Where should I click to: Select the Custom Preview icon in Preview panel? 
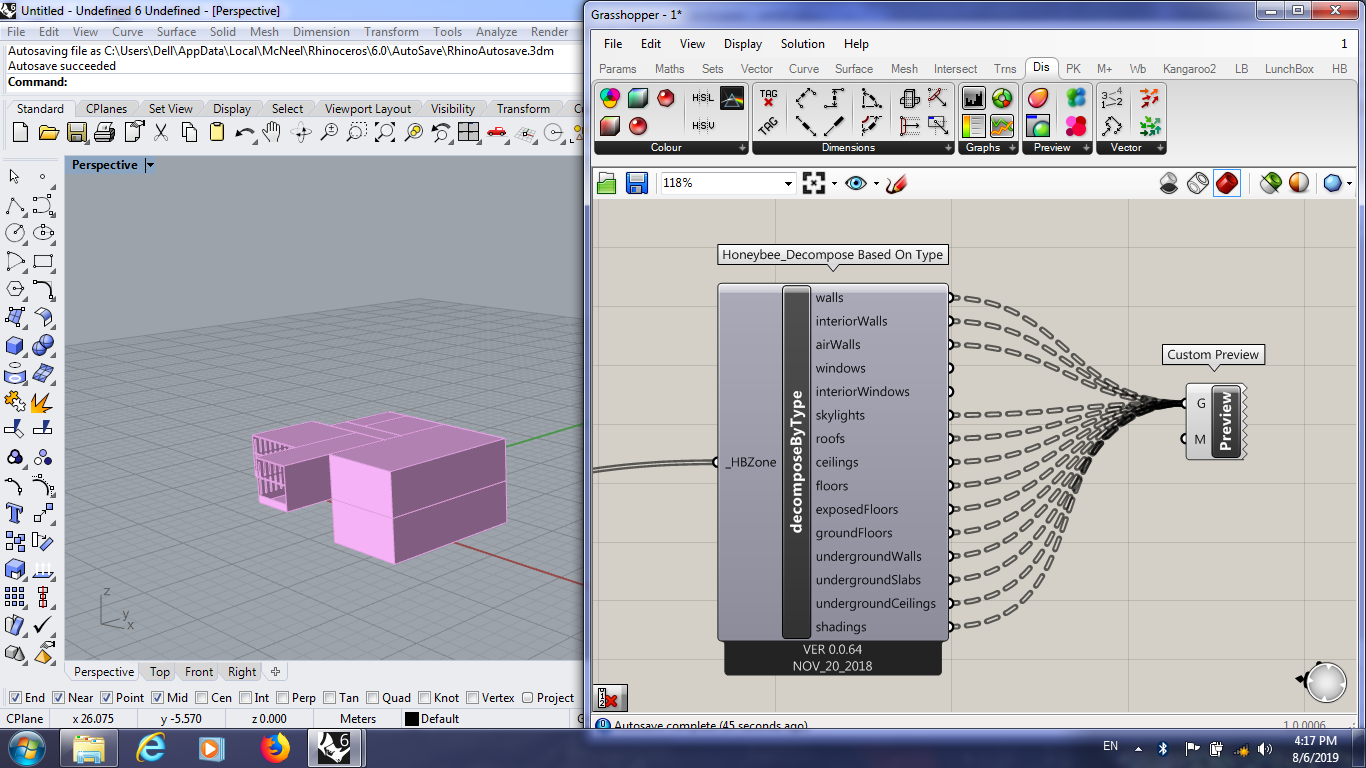1038,98
